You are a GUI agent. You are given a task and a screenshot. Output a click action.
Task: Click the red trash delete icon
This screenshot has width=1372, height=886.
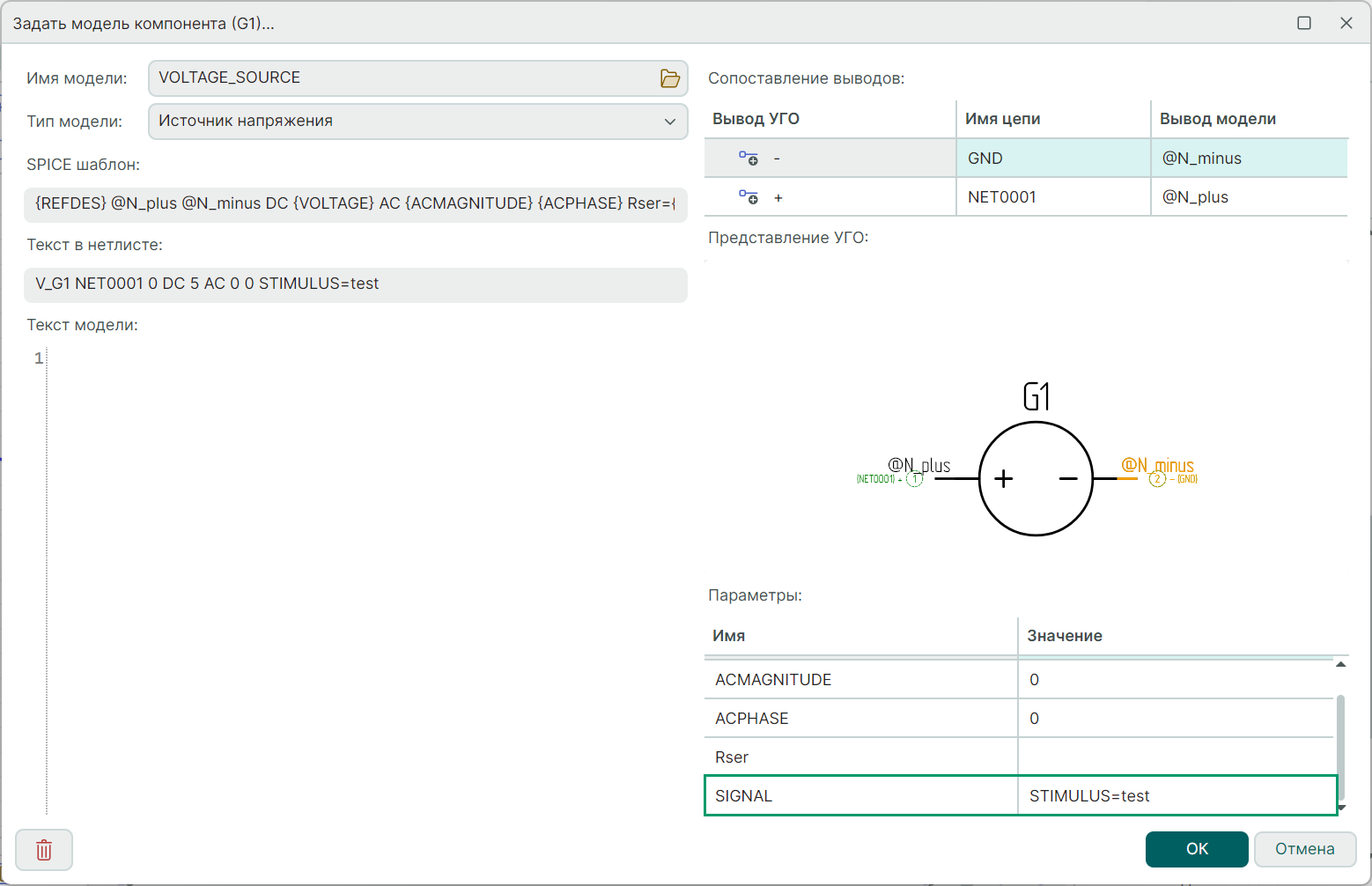click(x=44, y=850)
